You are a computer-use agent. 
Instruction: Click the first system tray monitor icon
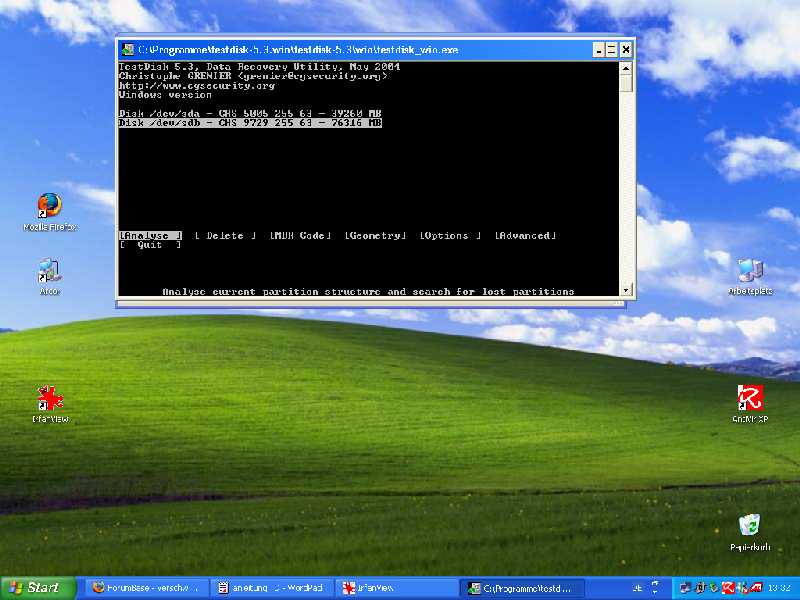tap(685, 588)
